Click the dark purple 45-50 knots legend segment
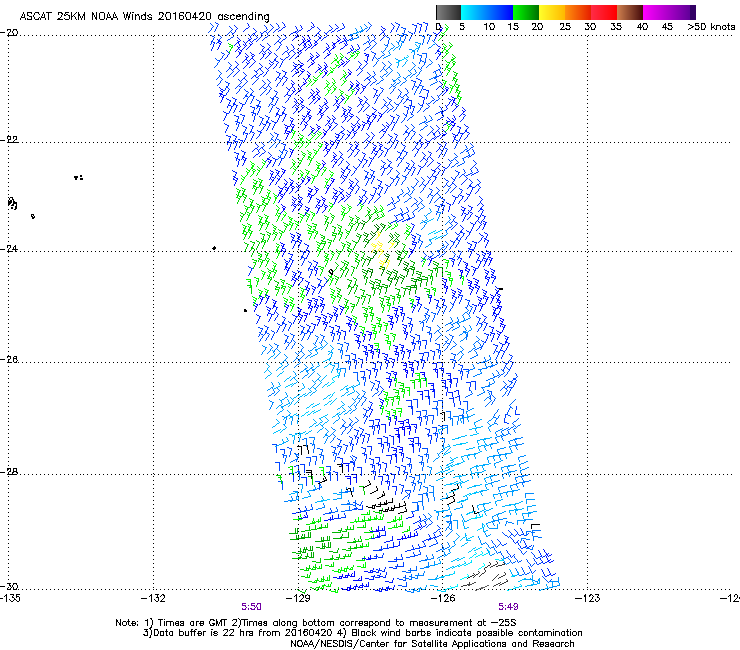Viewport: 740px width, 650px height. coord(682,12)
